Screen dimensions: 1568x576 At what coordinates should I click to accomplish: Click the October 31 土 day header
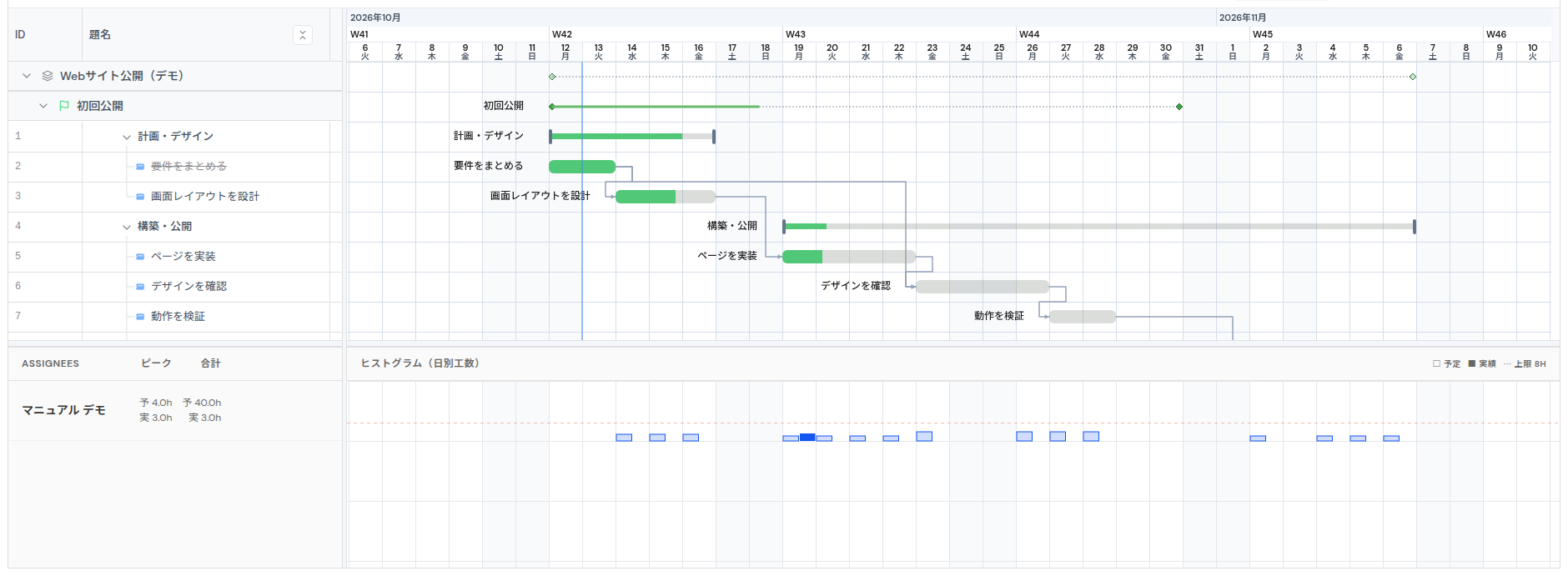[x=1199, y=52]
